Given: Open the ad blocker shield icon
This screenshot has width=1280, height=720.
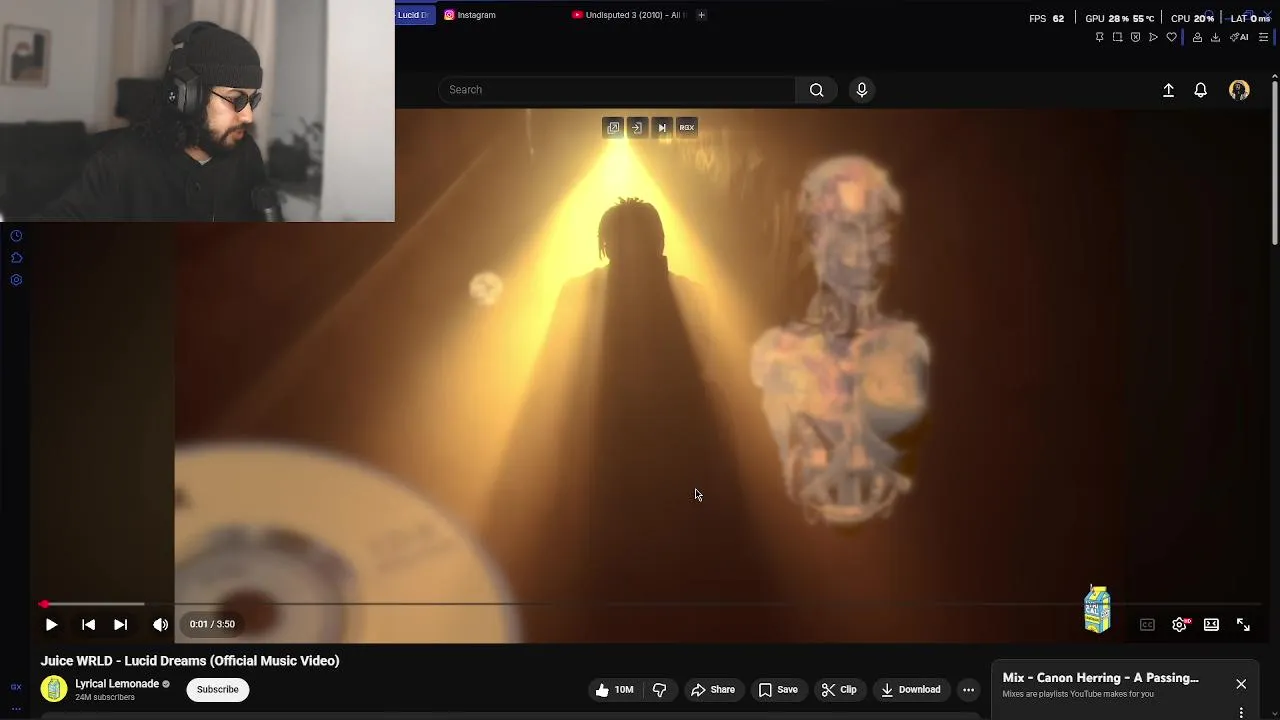Looking at the screenshot, I should pos(1135,37).
